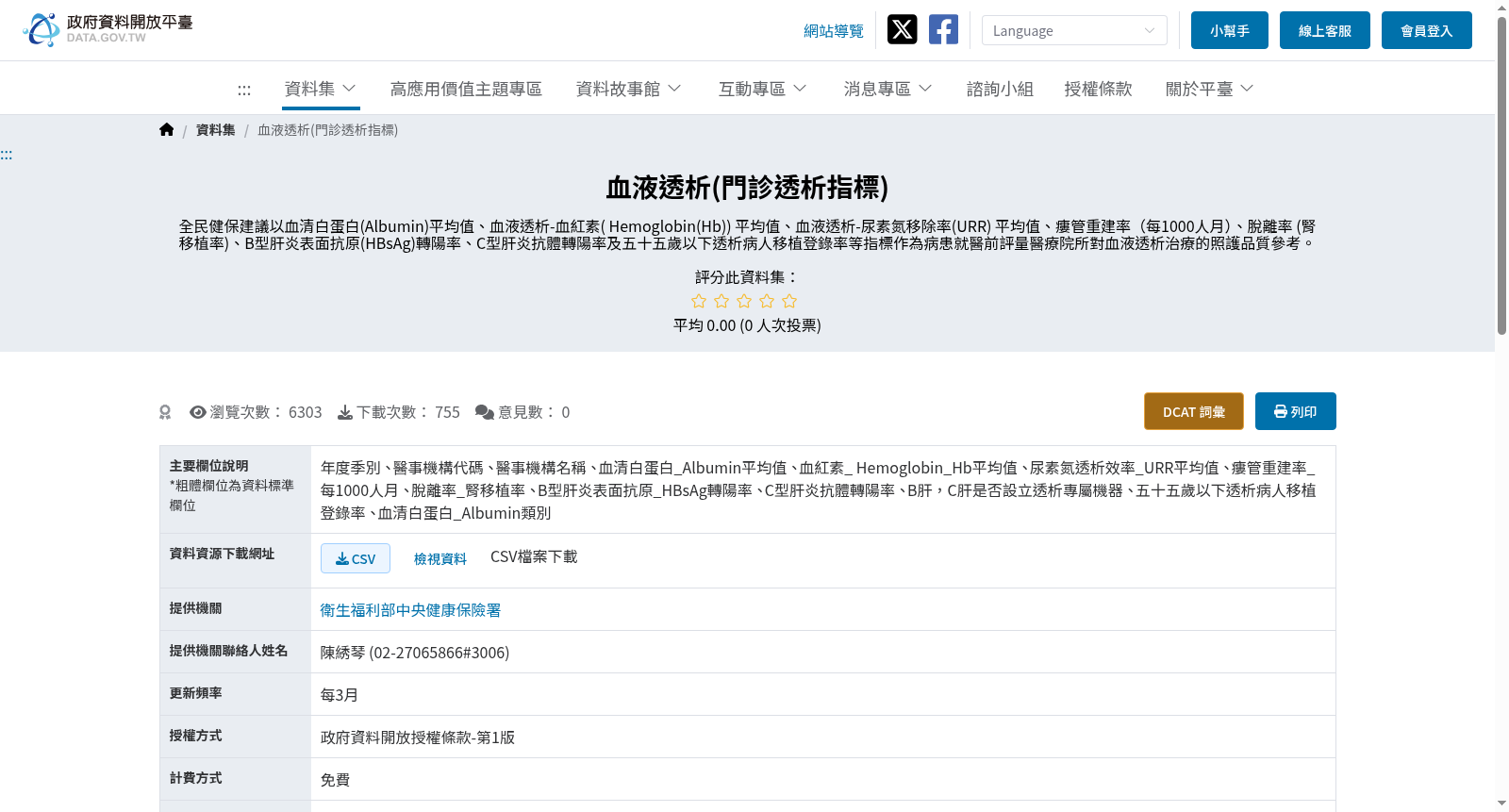Click the 小幫手 button
Screen dimensions: 1509x812
click(x=1230, y=30)
